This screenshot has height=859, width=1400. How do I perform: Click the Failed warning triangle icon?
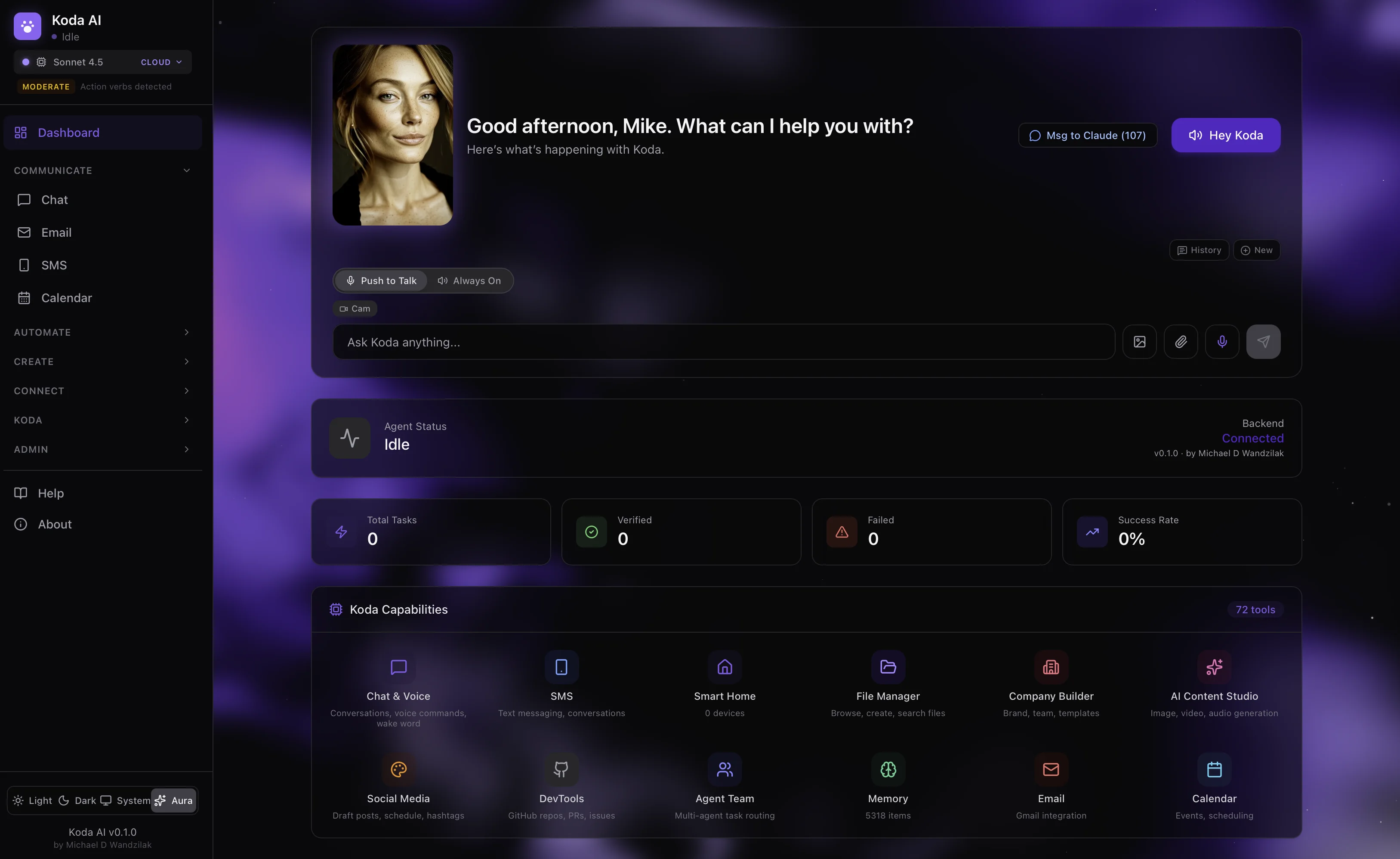click(842, 531)
